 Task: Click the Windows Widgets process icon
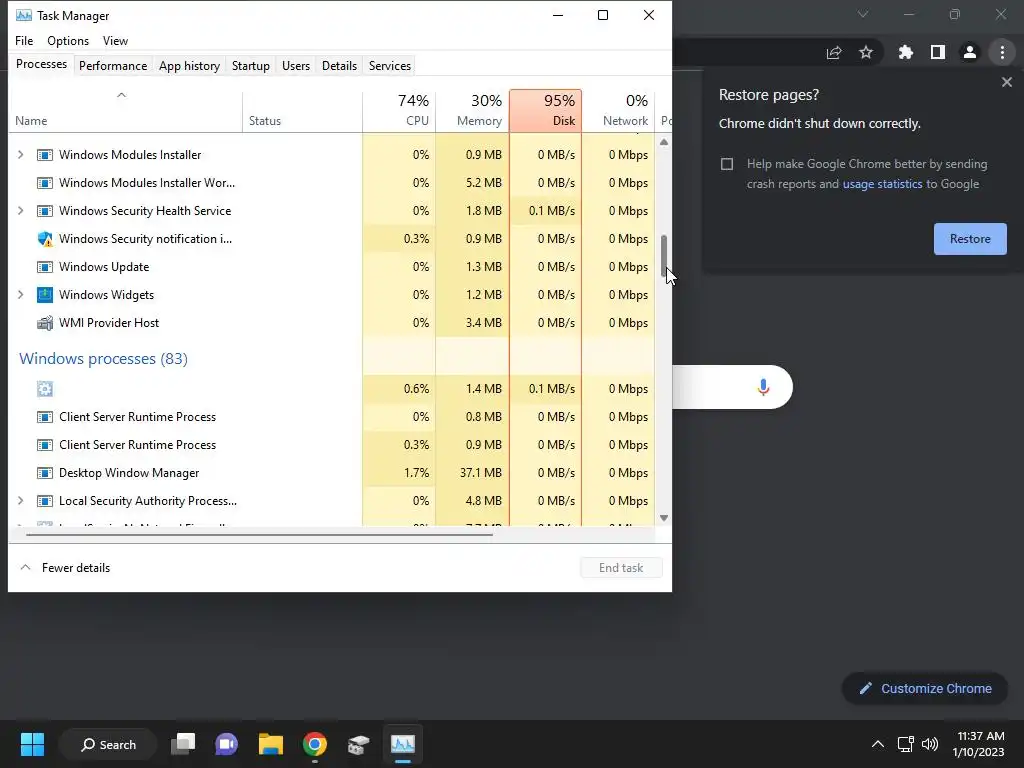(44, 295)
